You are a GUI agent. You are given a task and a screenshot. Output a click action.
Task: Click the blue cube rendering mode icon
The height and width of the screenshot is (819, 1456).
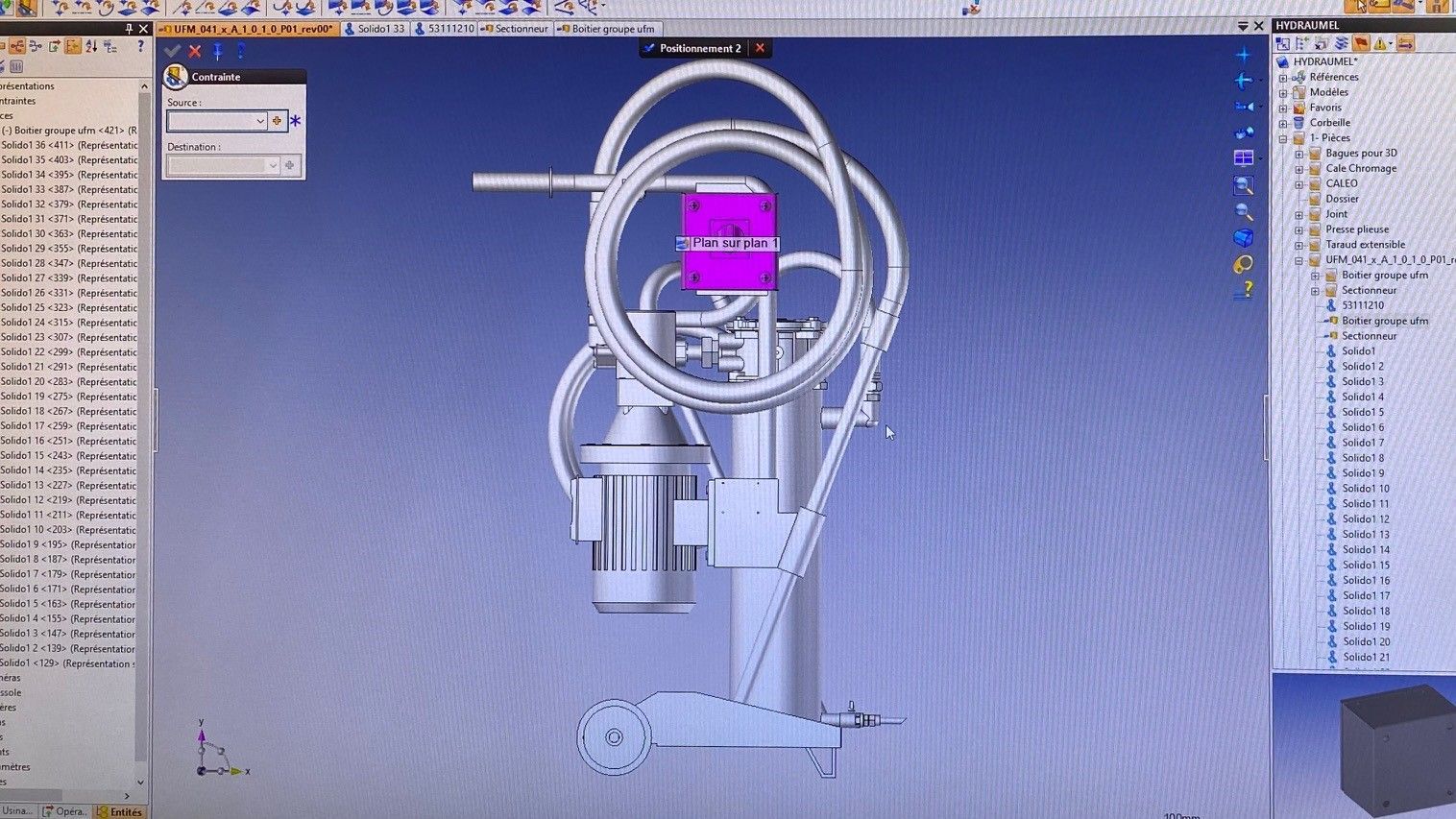(1244, 237)
